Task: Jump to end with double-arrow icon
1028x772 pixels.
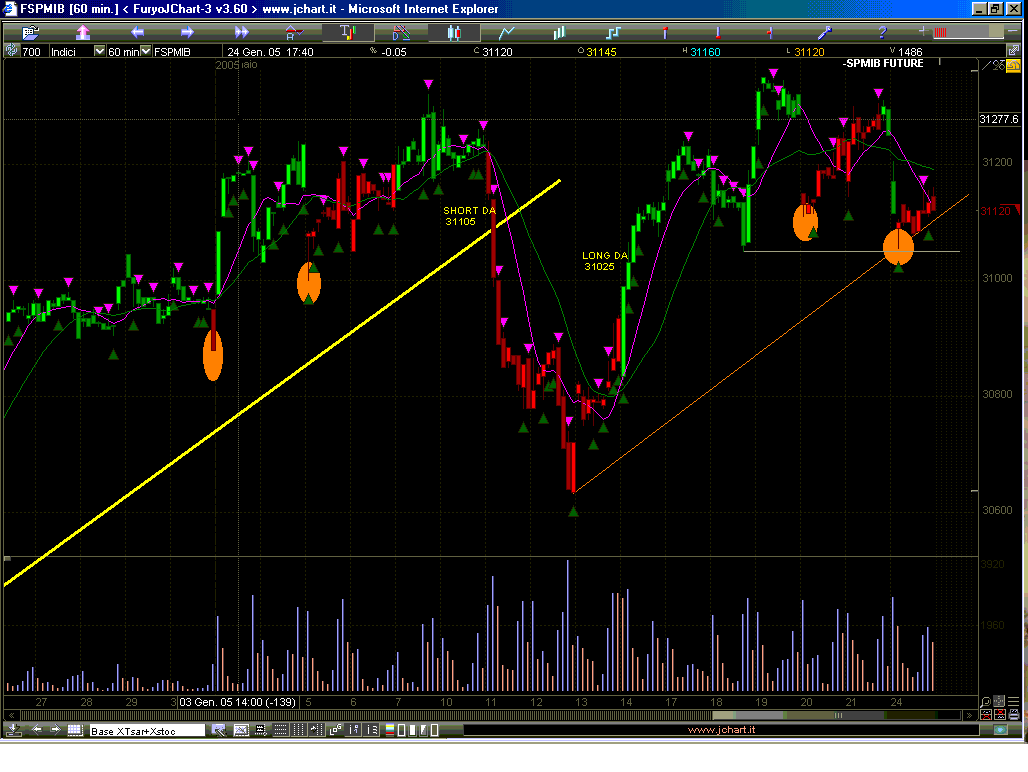Action: 240,32
